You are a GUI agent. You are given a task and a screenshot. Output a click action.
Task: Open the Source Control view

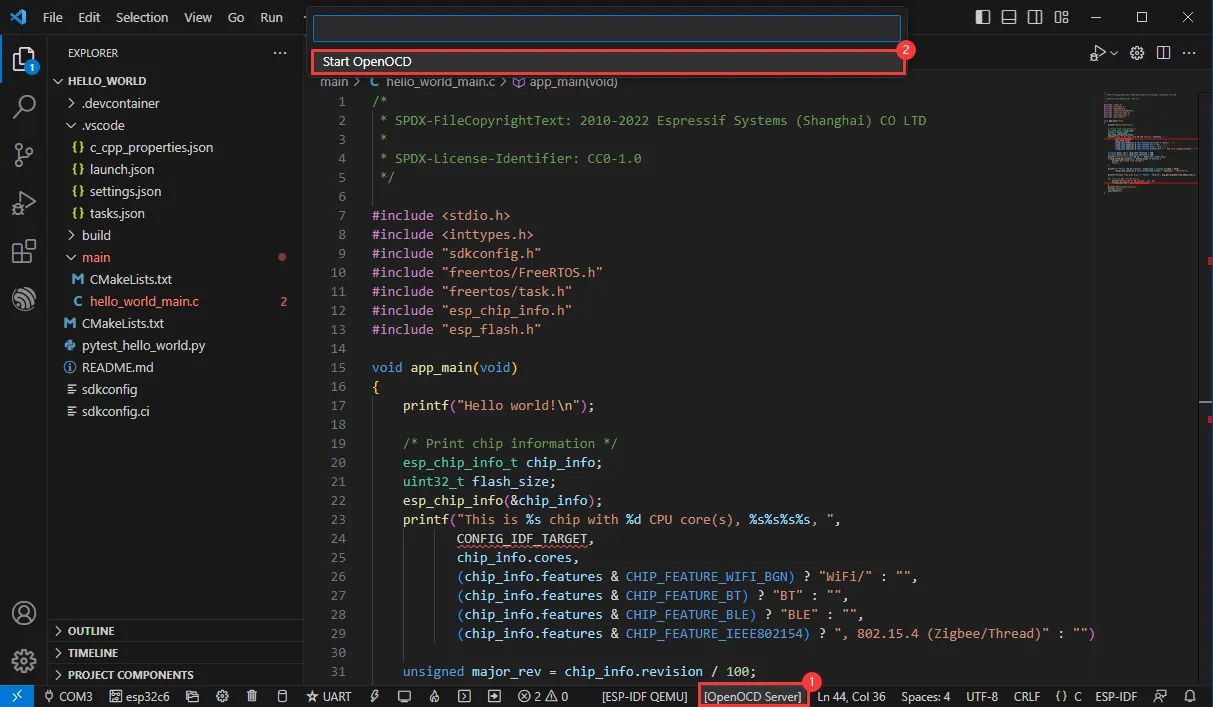pos(24,155)
